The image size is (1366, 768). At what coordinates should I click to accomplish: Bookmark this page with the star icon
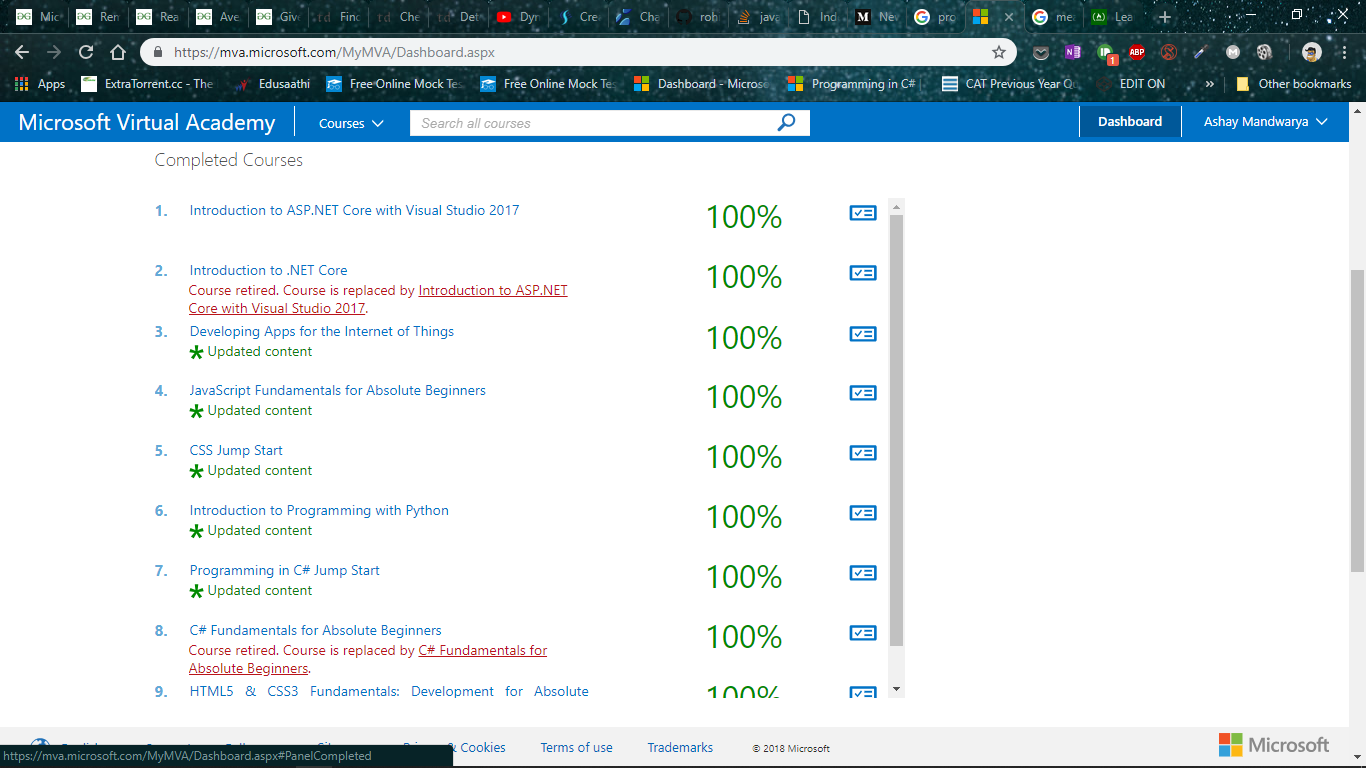pos(999,52)
